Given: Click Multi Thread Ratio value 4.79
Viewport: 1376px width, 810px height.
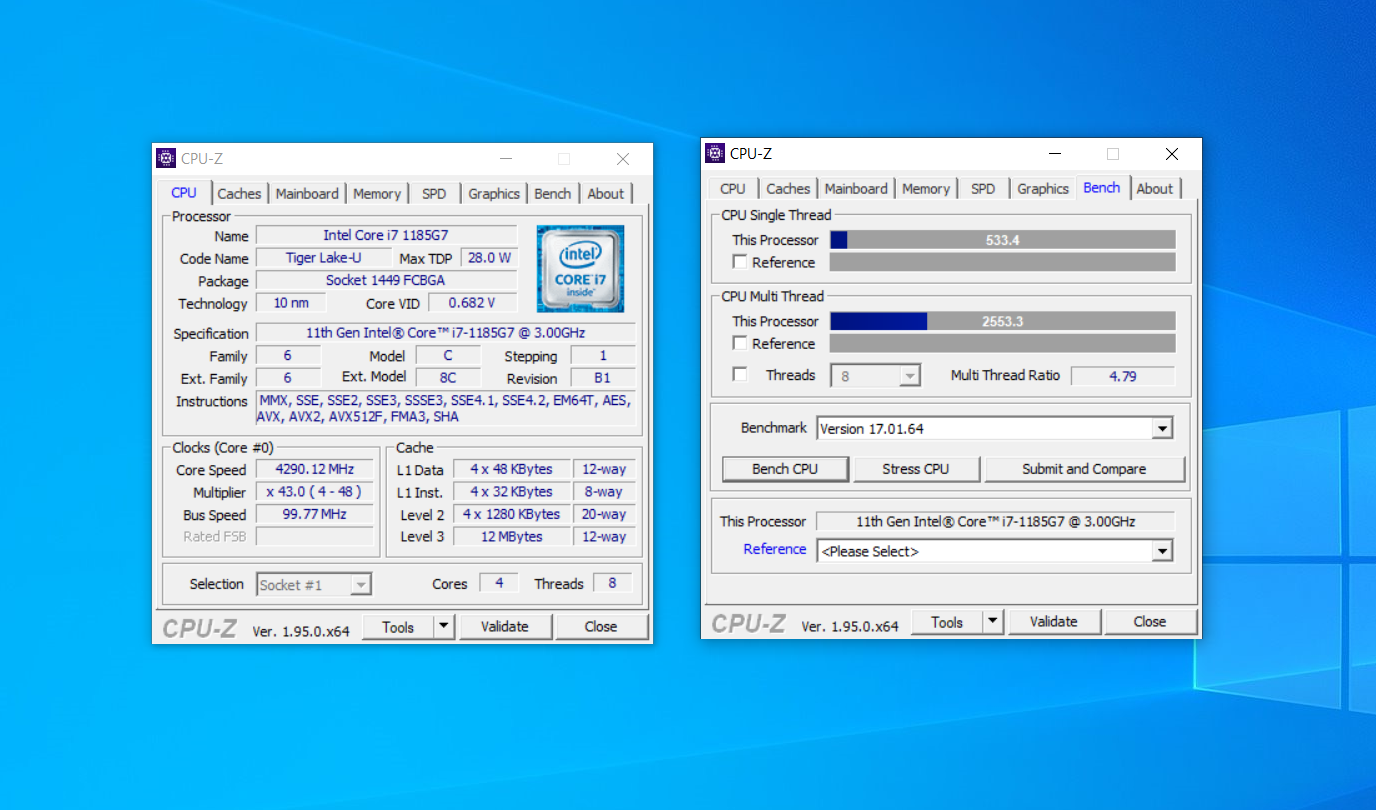Looking at the screenshot, I should click(1123, 376).
